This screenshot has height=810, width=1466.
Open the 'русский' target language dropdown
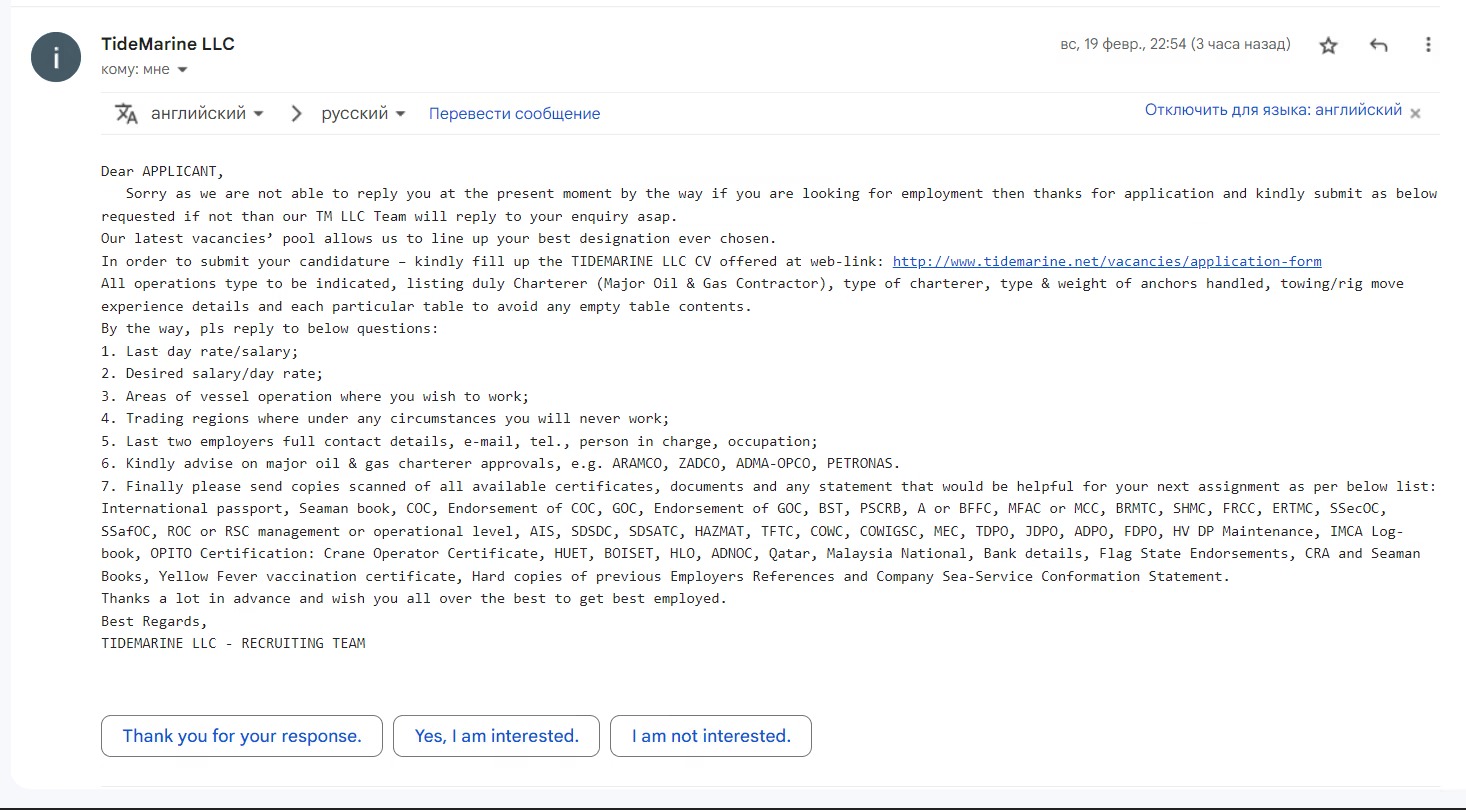coord(363,113)
